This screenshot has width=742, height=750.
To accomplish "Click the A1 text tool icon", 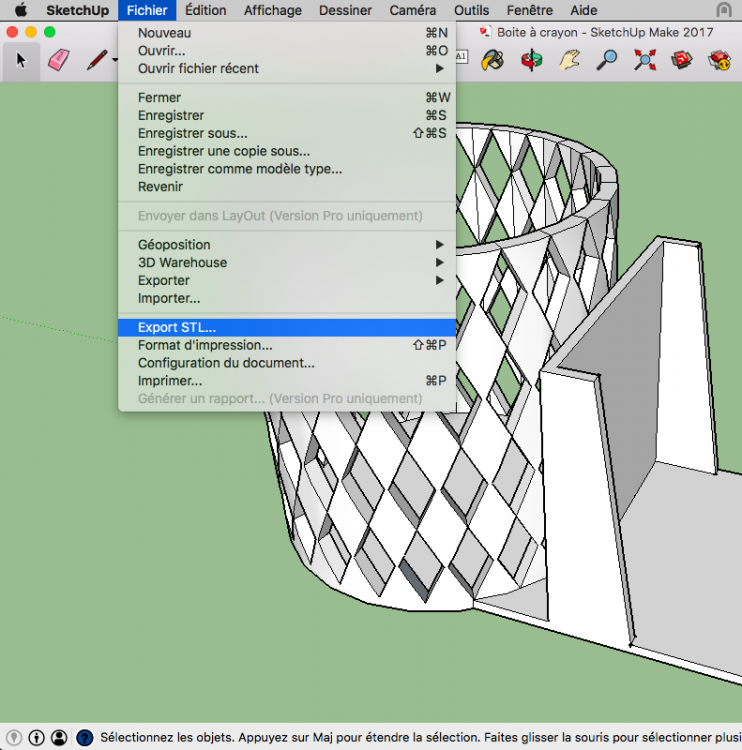I will click(x=461, y=56).
